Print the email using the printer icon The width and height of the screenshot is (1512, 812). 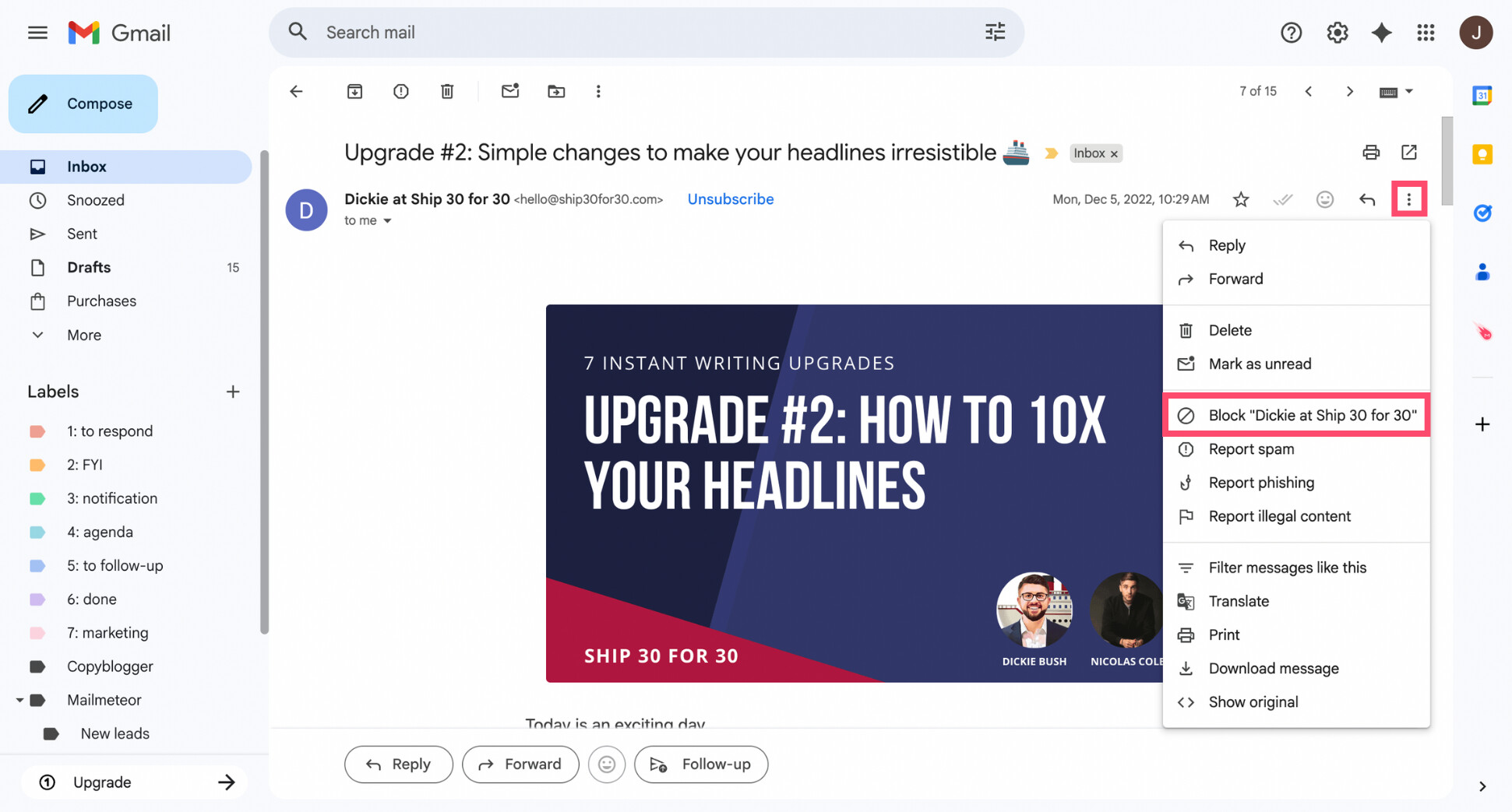click(1371, 153)
